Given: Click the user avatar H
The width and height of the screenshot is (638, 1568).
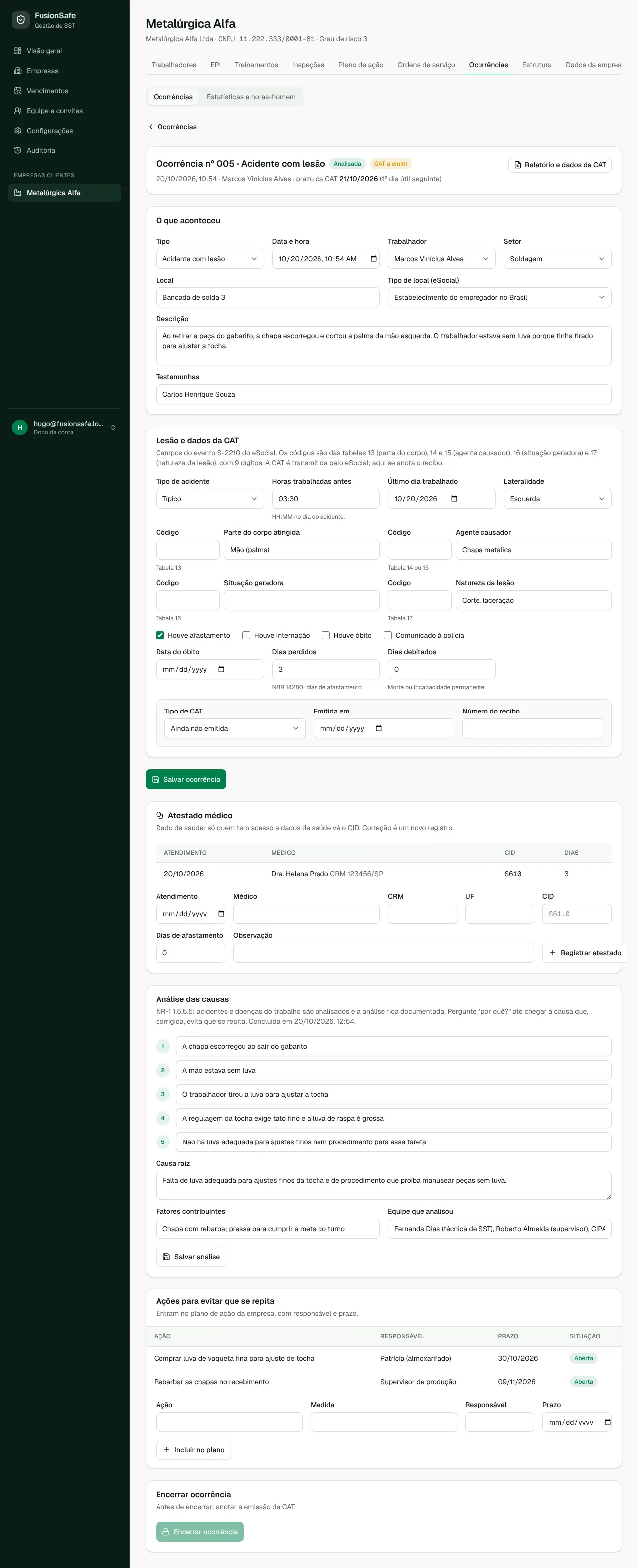Looking at the screenshot, I should (20, 428).
